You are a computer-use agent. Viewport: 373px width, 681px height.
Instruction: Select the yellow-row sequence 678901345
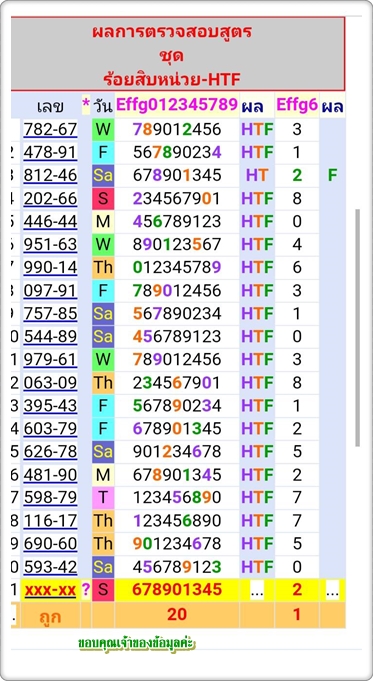pyautogui.click(x=177, y=590)
